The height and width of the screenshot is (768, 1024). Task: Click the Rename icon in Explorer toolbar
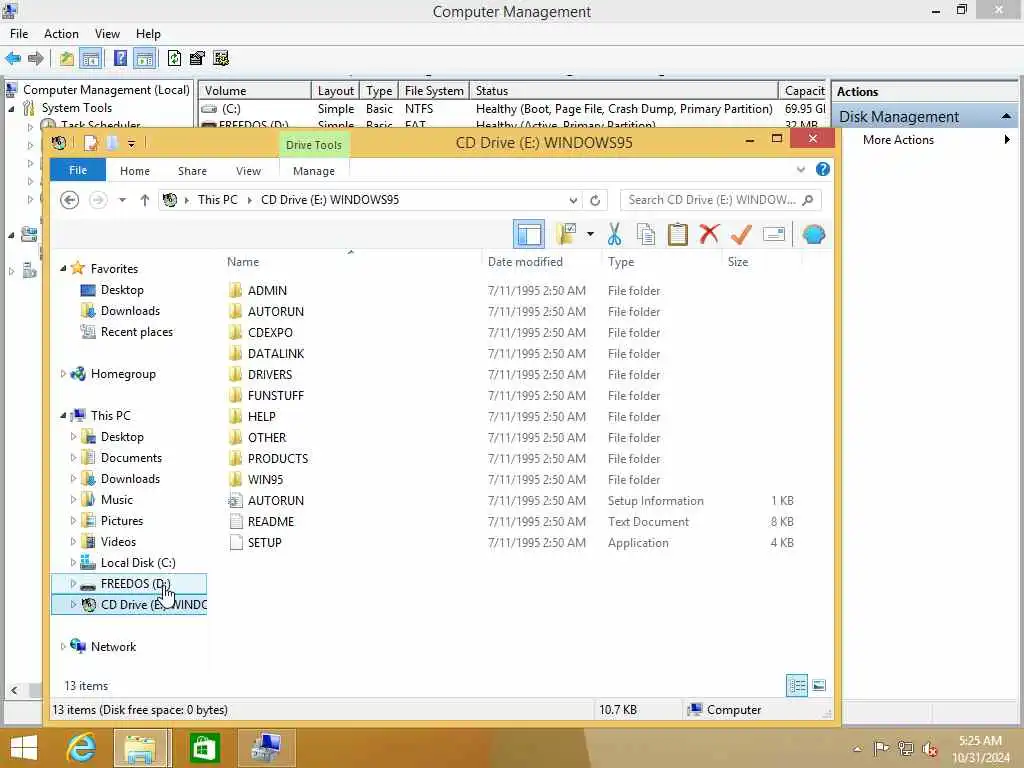tap(774, 234)
